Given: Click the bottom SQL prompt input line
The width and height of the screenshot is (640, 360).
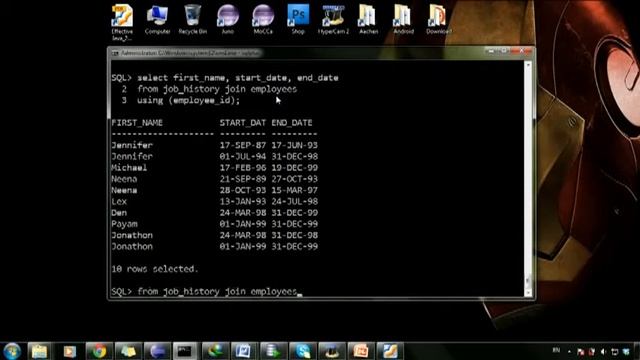Looking at the screenshot, I should pos(207,291).
